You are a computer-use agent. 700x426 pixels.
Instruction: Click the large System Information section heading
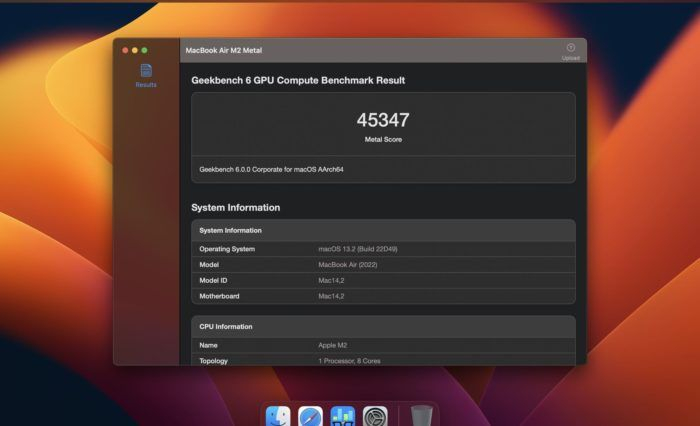point(236,208)
